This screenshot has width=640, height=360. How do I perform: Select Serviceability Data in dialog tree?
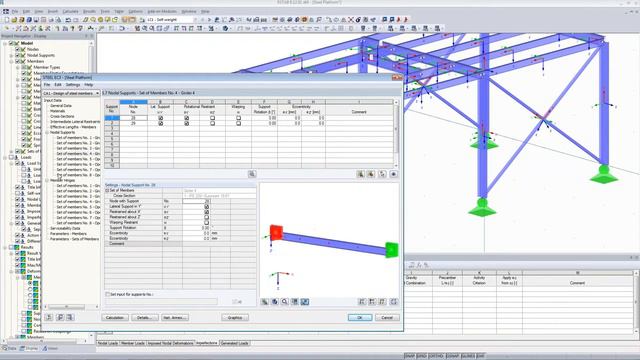tap(65, 228)
